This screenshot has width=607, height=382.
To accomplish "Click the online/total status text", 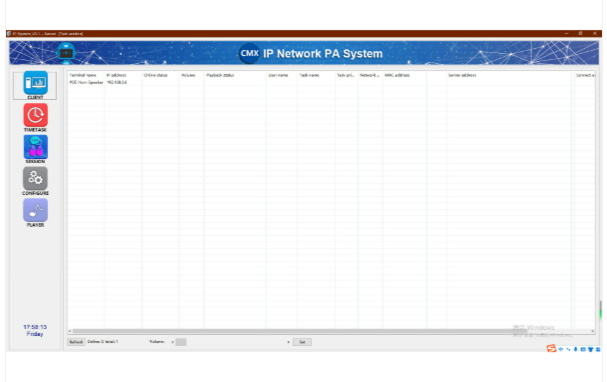I will tap(103, 342).
